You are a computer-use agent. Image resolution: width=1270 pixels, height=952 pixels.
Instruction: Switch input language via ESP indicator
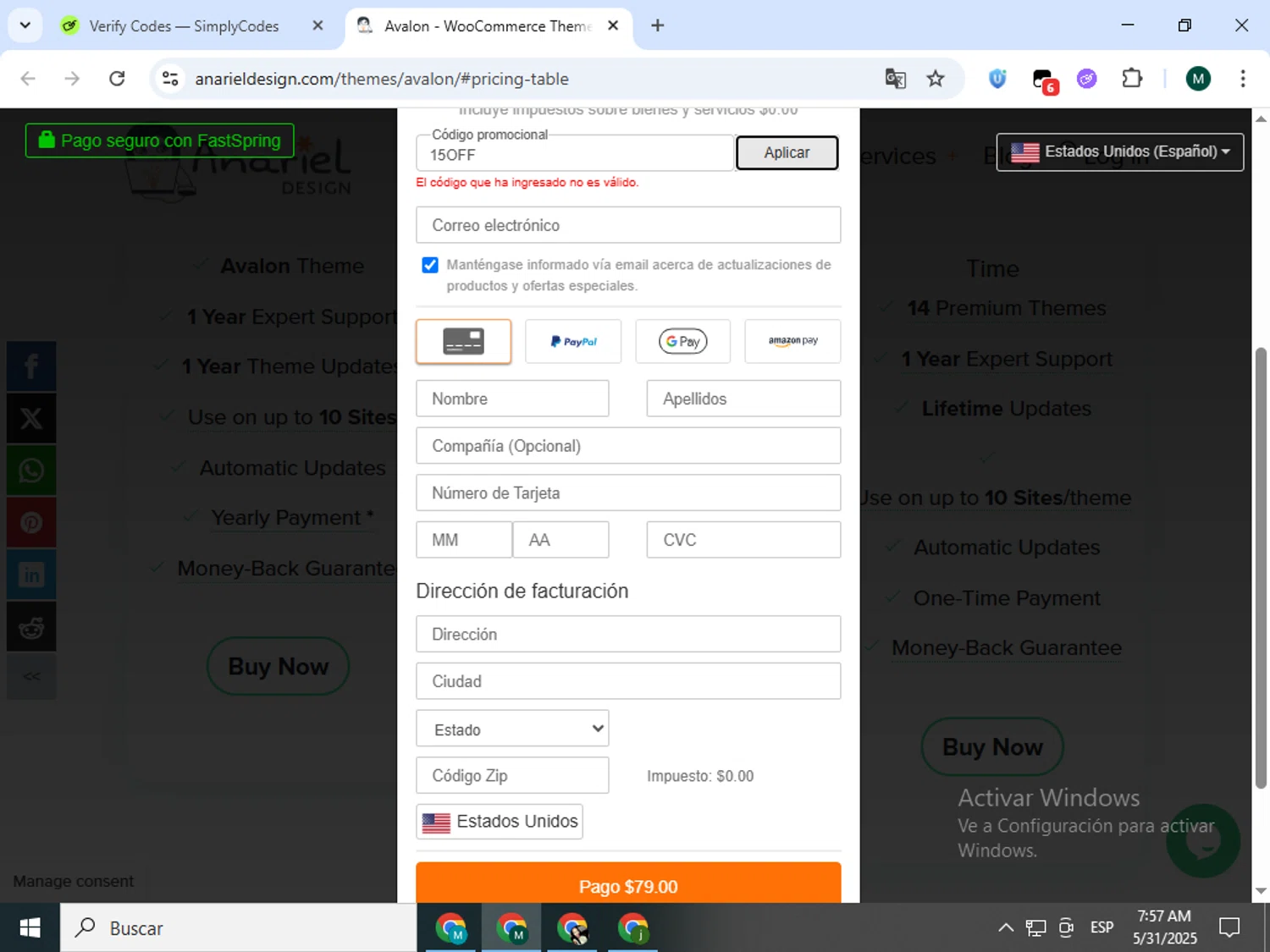(x=1102, y=927)
